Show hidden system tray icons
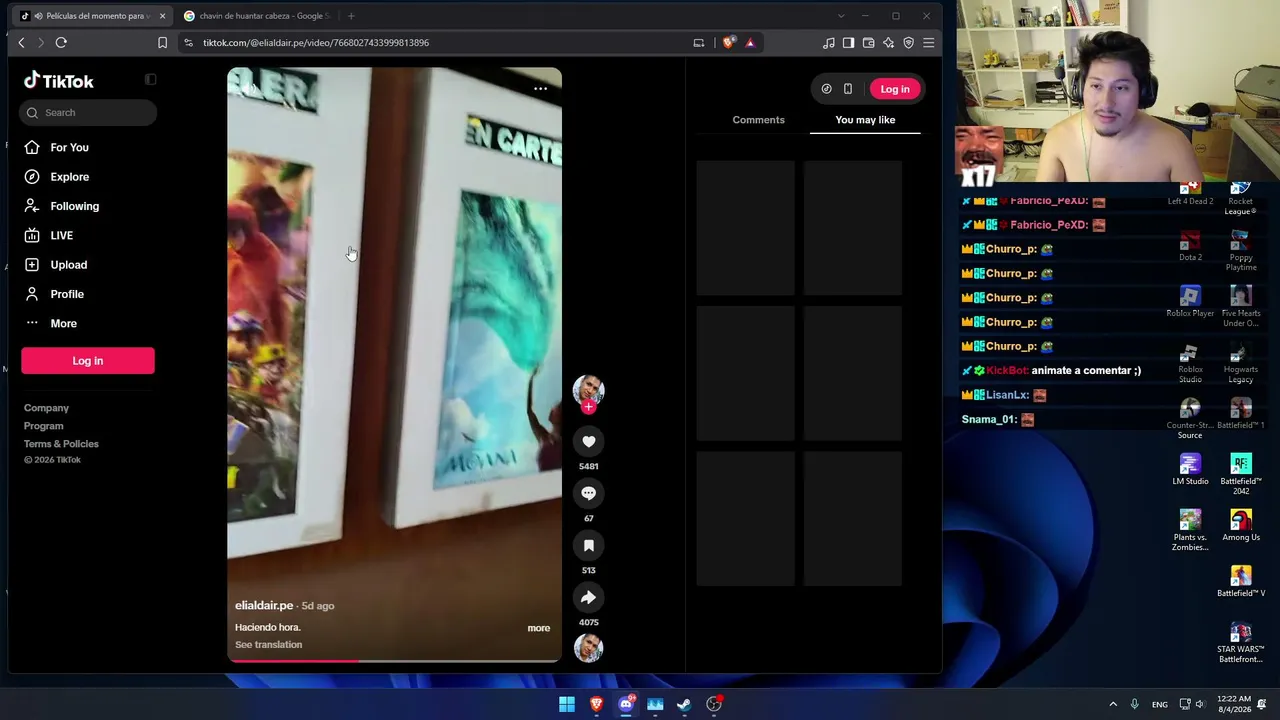 click(x=1113, y=704)
